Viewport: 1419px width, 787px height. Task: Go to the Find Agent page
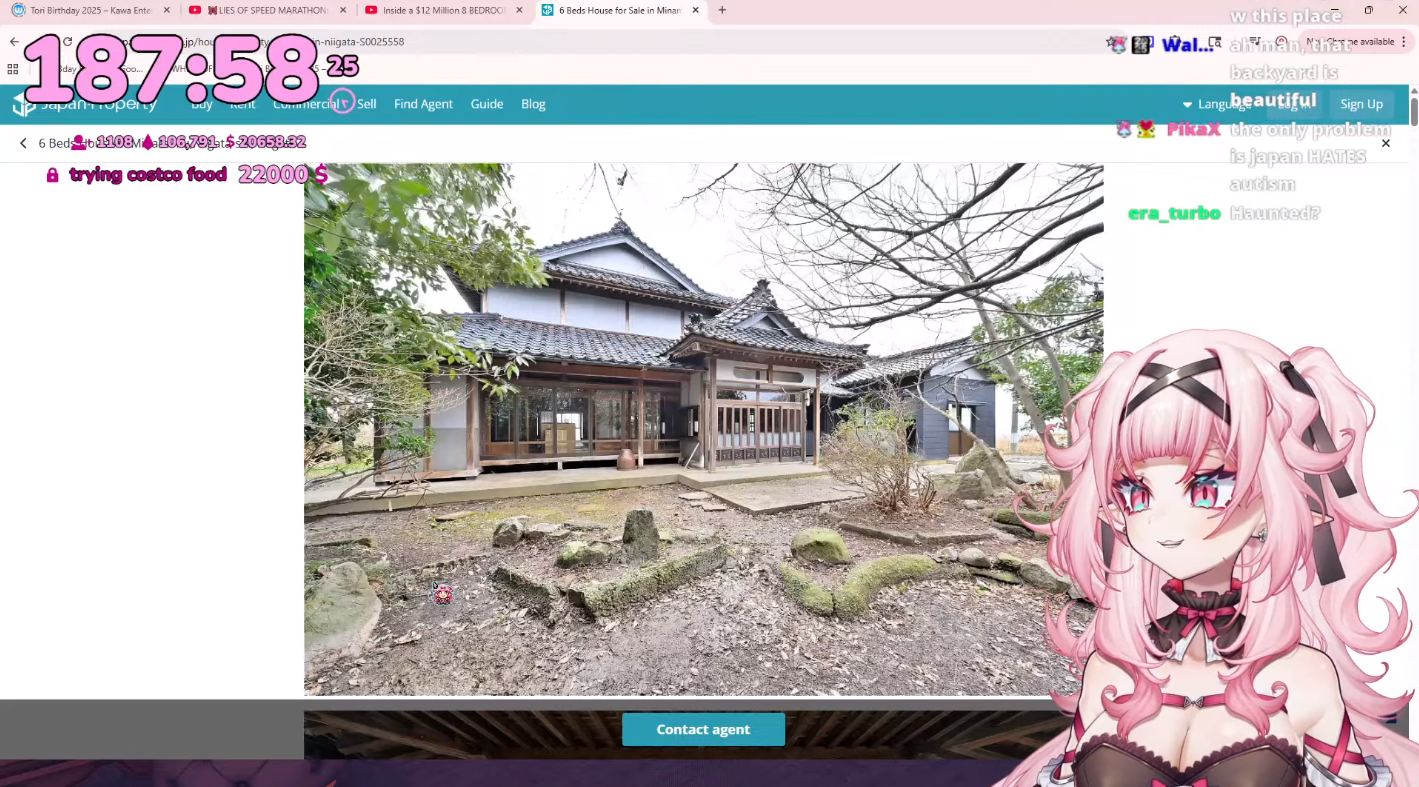[423, 104]
